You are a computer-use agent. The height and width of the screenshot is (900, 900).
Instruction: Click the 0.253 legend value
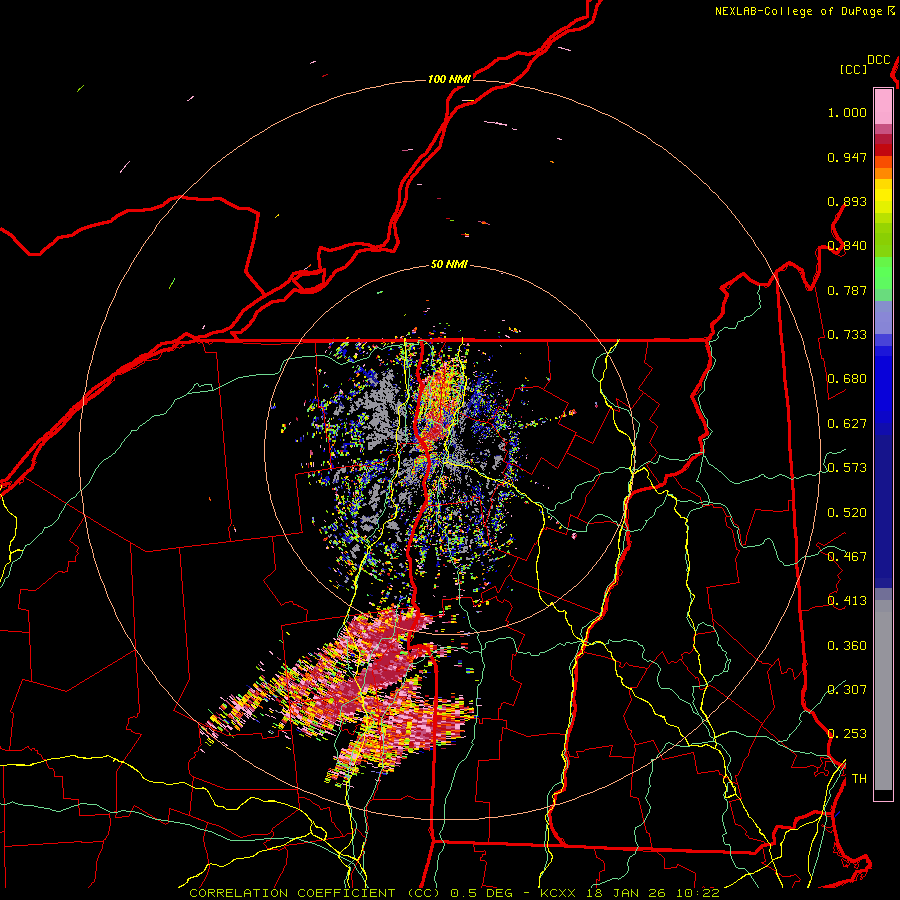pyautogui.click(x=847, y=734)
